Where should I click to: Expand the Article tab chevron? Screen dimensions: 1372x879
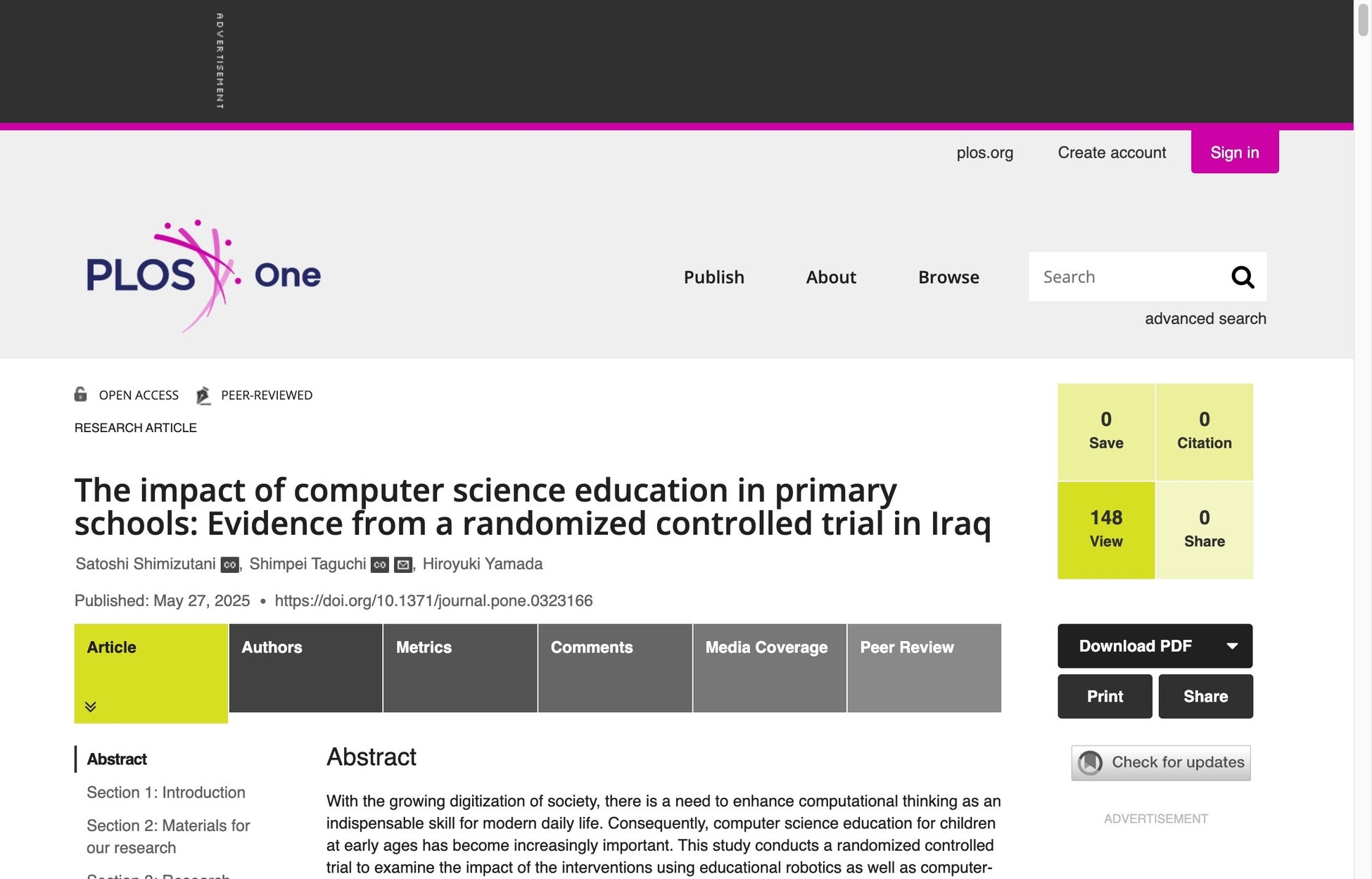(91, 707)
